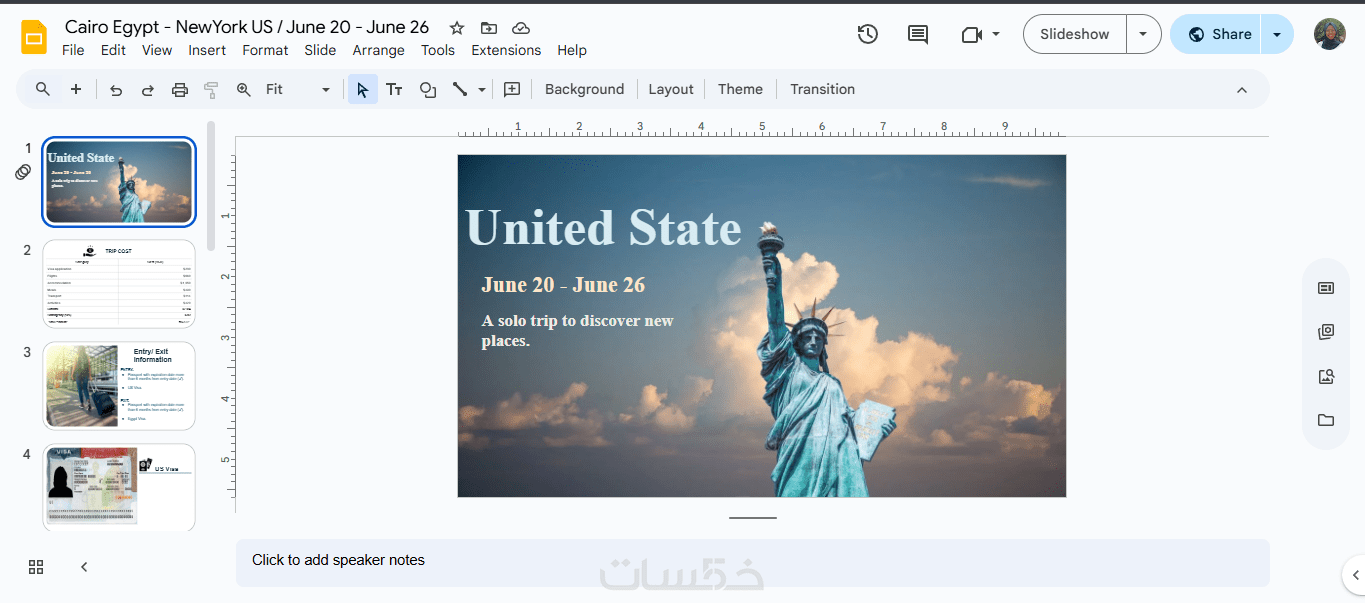
Task: Select the Line tool
Action: click(460, 89)
